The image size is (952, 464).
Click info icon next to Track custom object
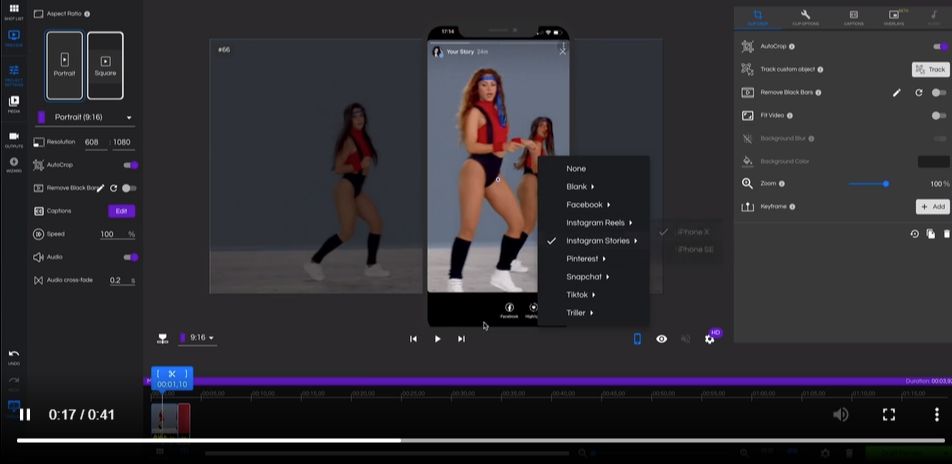[820, 69]
